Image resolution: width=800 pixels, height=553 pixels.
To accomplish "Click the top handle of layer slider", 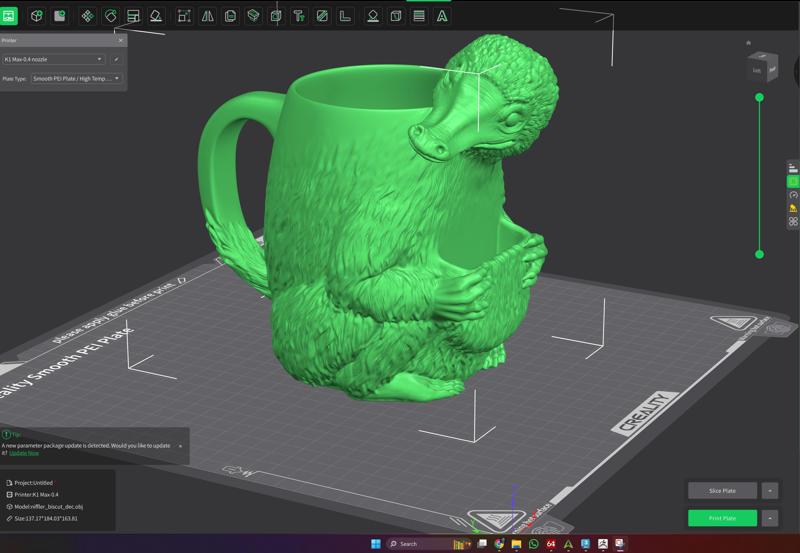I will [x=759, y=97].
